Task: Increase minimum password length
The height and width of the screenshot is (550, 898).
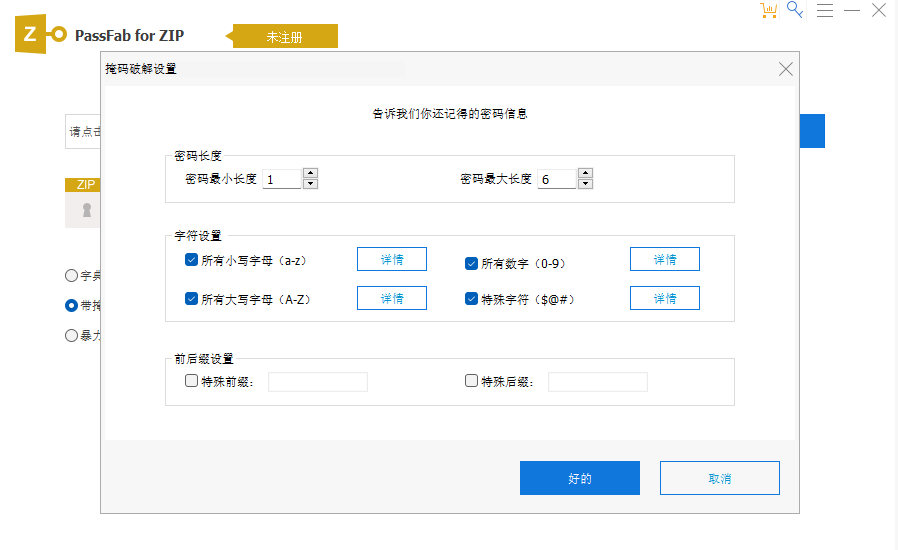Action: click(310, 173)
